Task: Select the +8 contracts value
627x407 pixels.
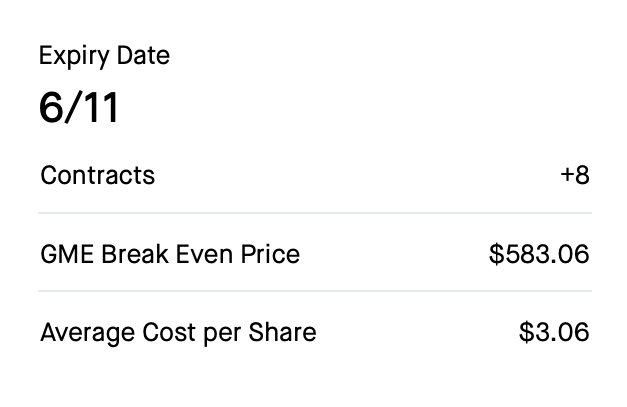Action: tap(575, 175)
